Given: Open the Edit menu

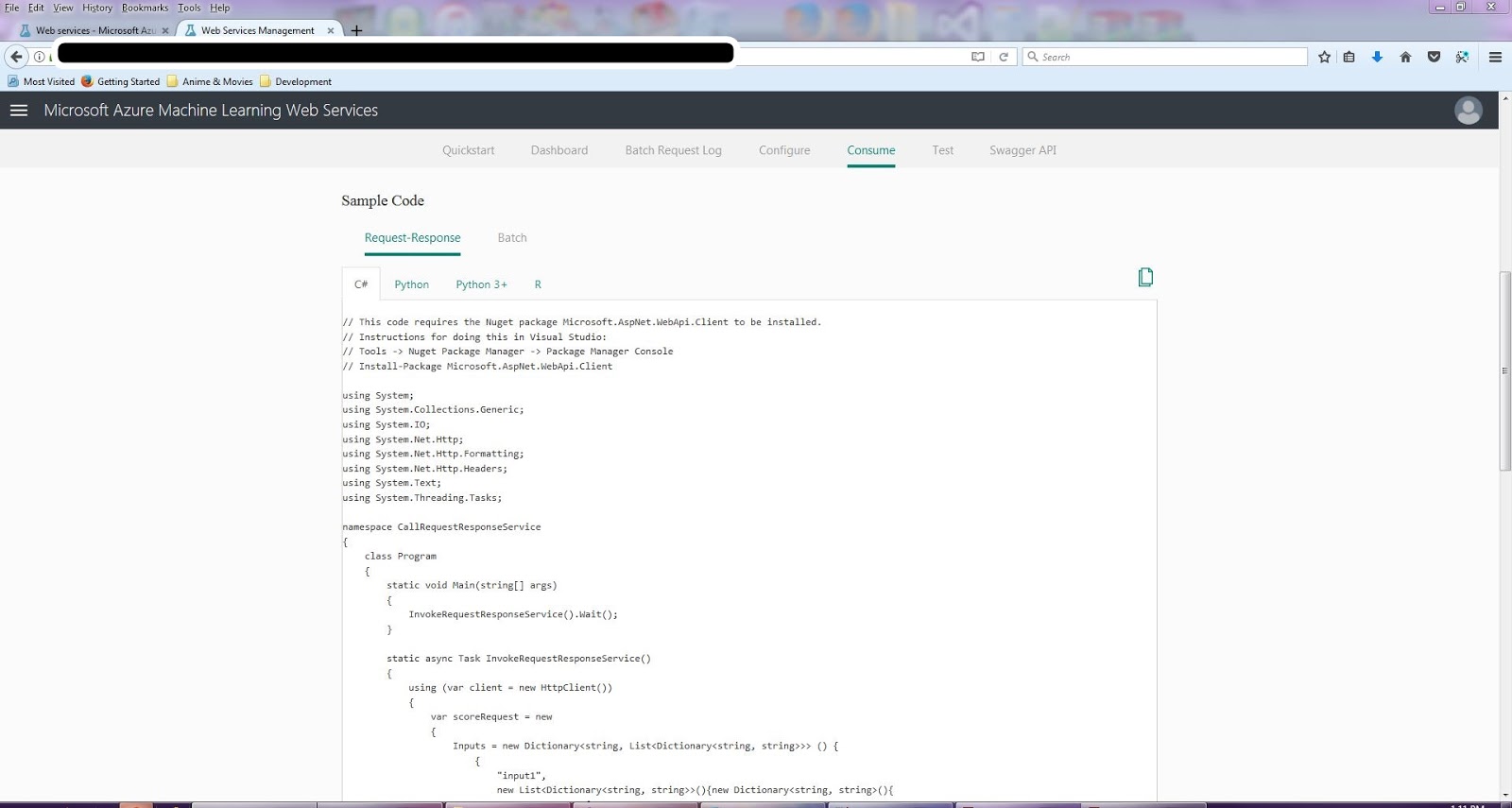Looking at the screenshot, I should pyautogui.click(x=36, y=8).
